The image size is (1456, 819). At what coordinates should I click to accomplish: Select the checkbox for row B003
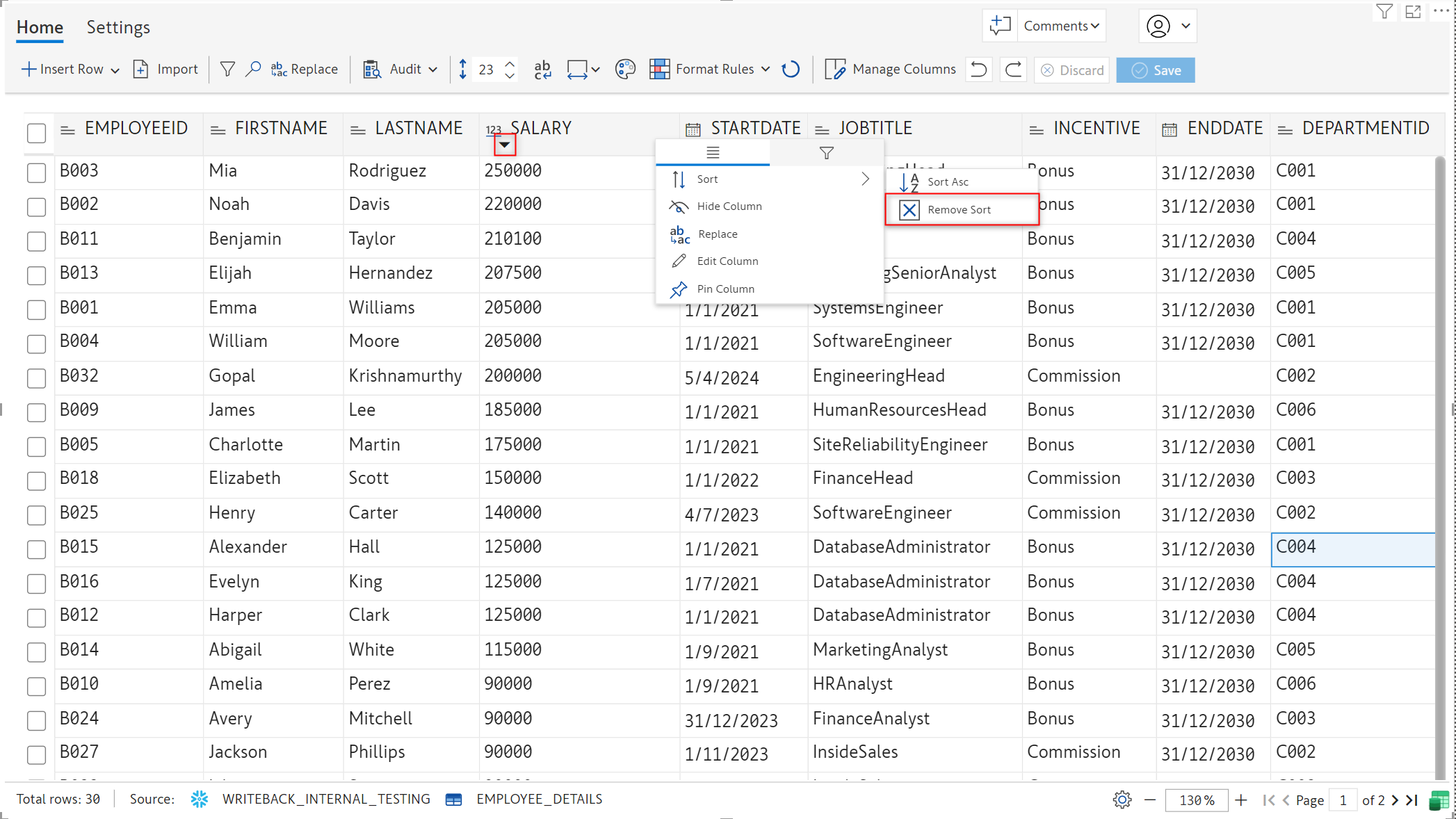point(36,172)
